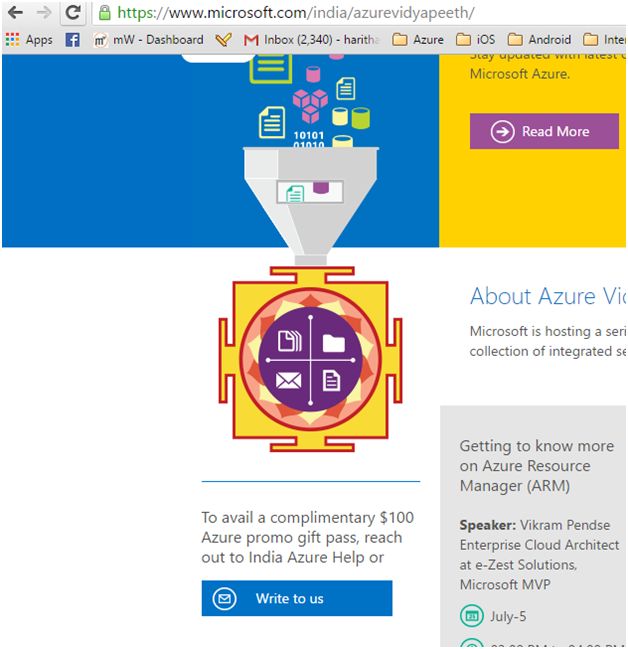
Task: Expand the Android bookmarks folder
Action: 539,40
